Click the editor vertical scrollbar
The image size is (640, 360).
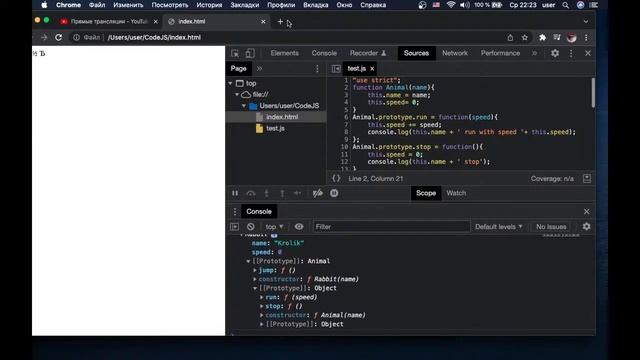click(593, 93)
